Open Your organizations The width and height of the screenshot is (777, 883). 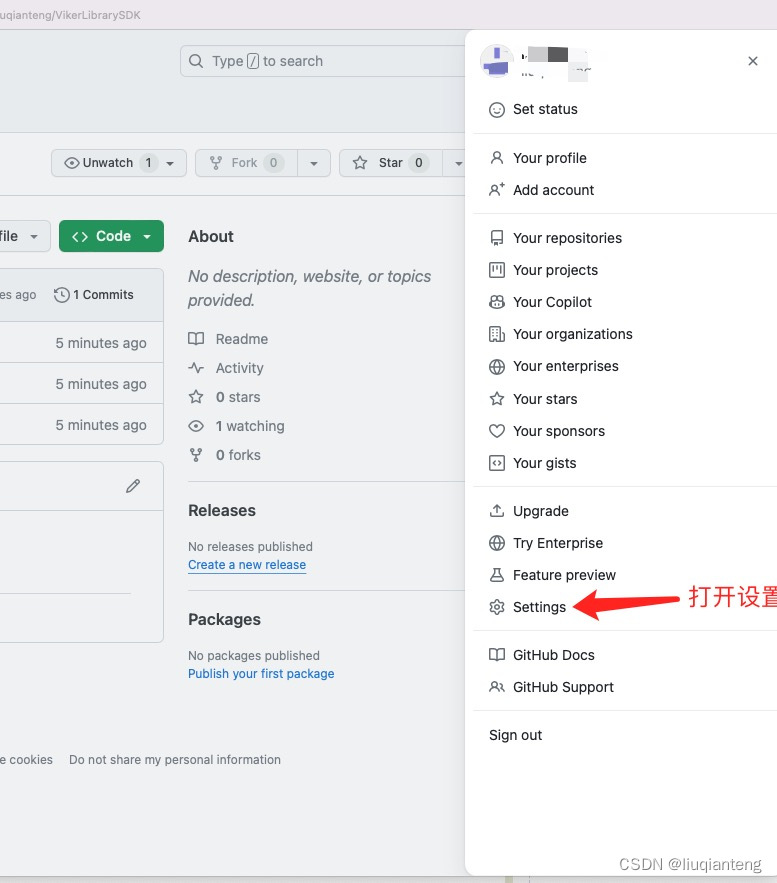573,334
